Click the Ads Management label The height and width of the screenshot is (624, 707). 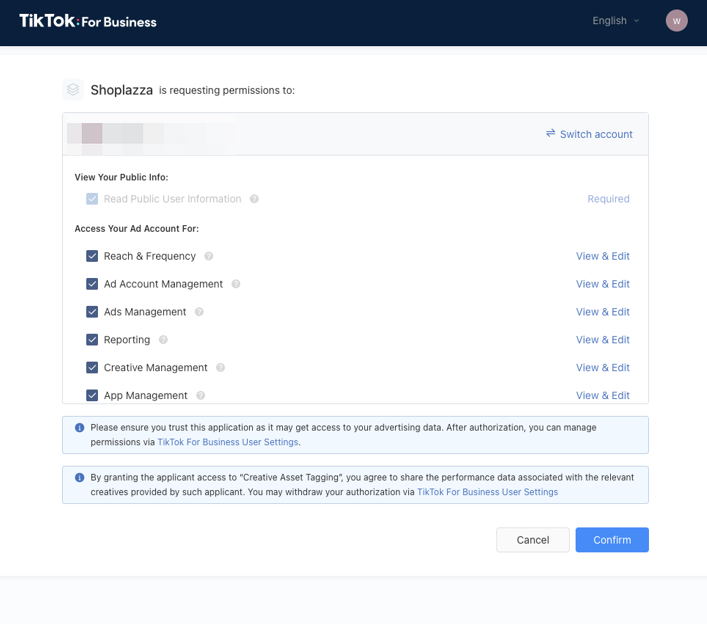click(x=145, y=312)
